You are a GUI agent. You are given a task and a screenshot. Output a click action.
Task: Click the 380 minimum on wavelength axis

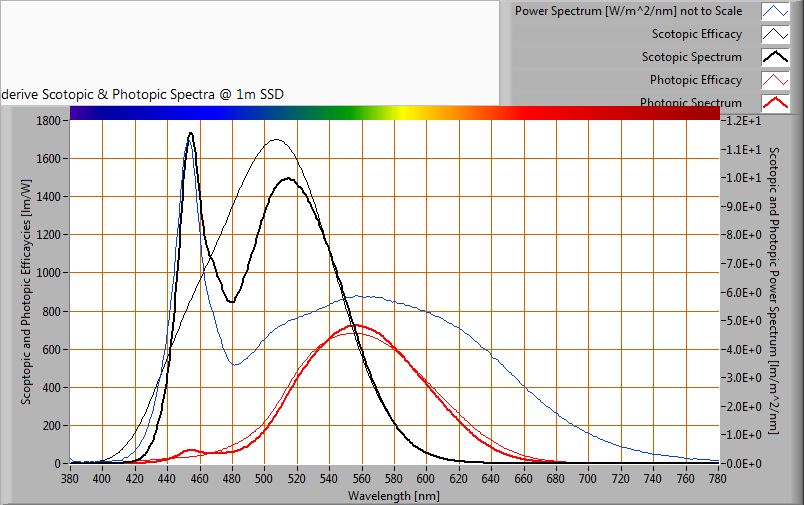70,480
